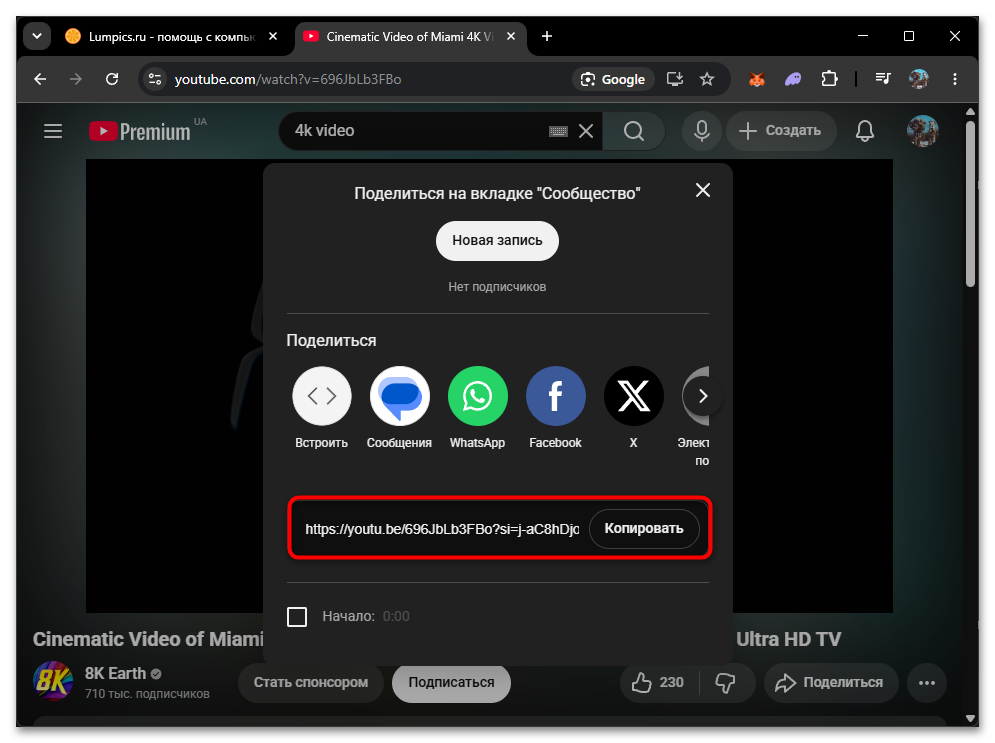This screenshot has height=743, width=995.
Task: Open the Создать create menu
Action: (x=781, y=131)
